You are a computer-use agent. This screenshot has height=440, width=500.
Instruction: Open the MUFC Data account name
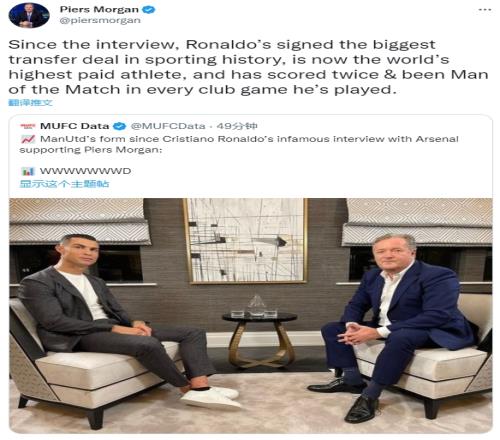75,126
